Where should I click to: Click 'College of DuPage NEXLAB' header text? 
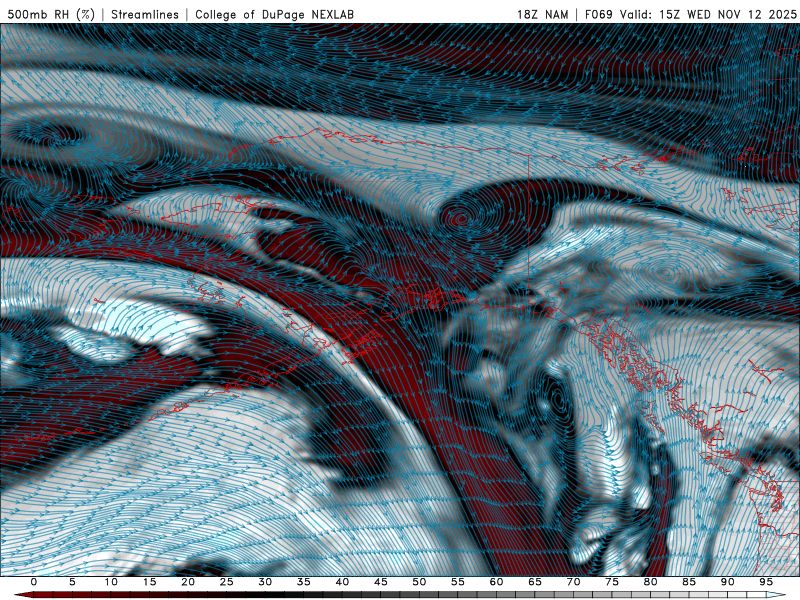click(274, 14)
